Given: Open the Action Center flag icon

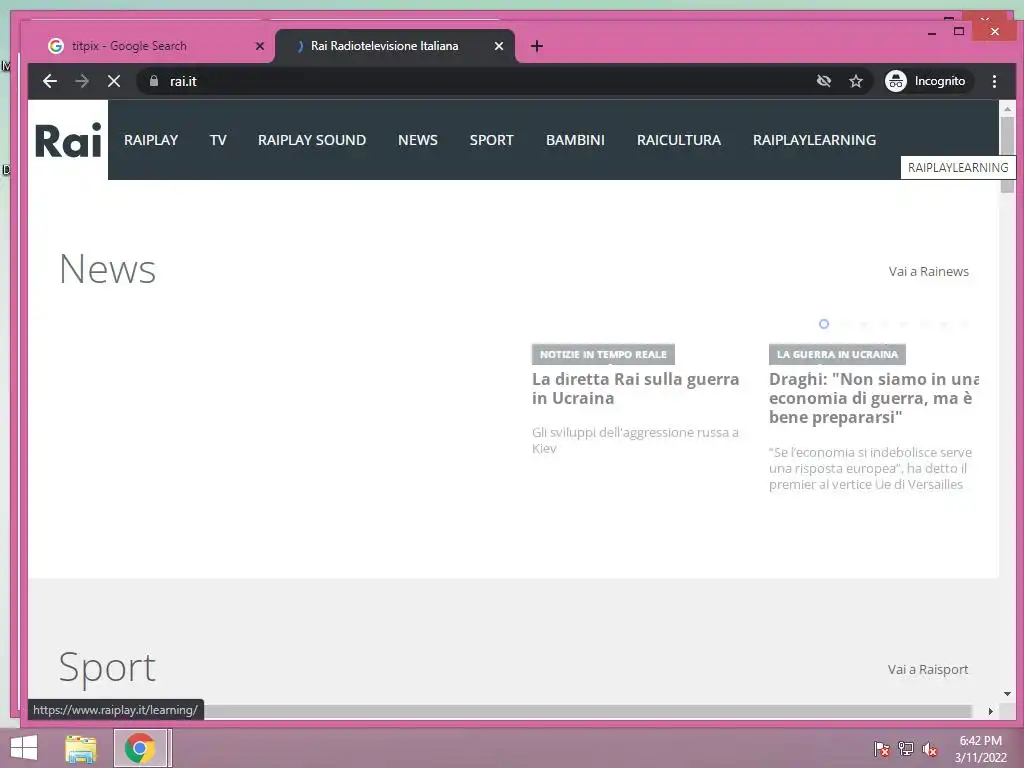Looking at the screenshot, I should [x=881, y=749].
